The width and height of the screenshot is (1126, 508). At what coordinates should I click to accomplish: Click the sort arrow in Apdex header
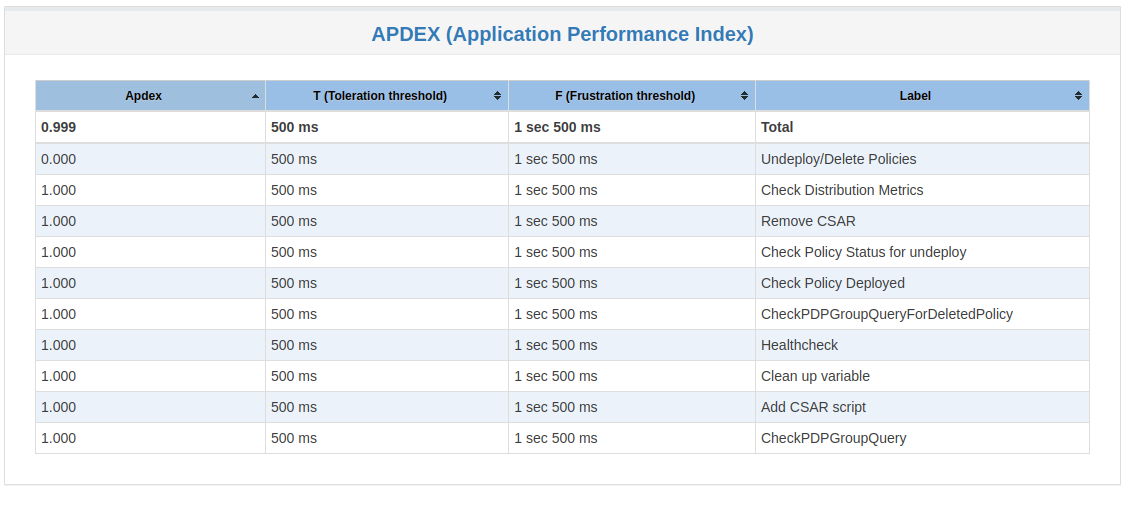coord(256,96)
